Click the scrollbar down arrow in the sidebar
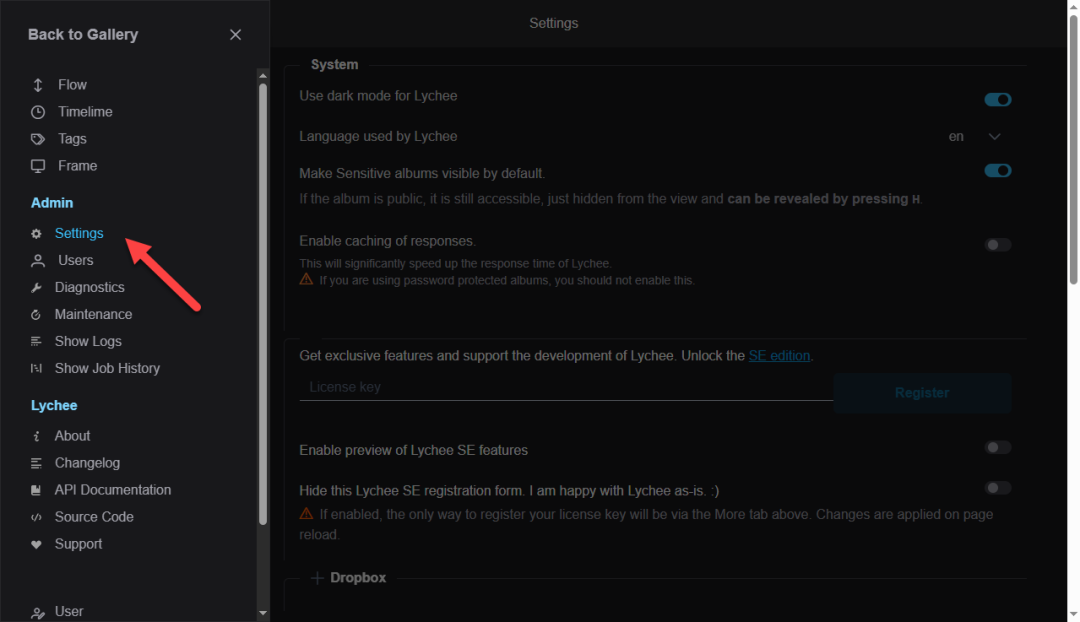1080x622 pixels. (x=263, y=612)
